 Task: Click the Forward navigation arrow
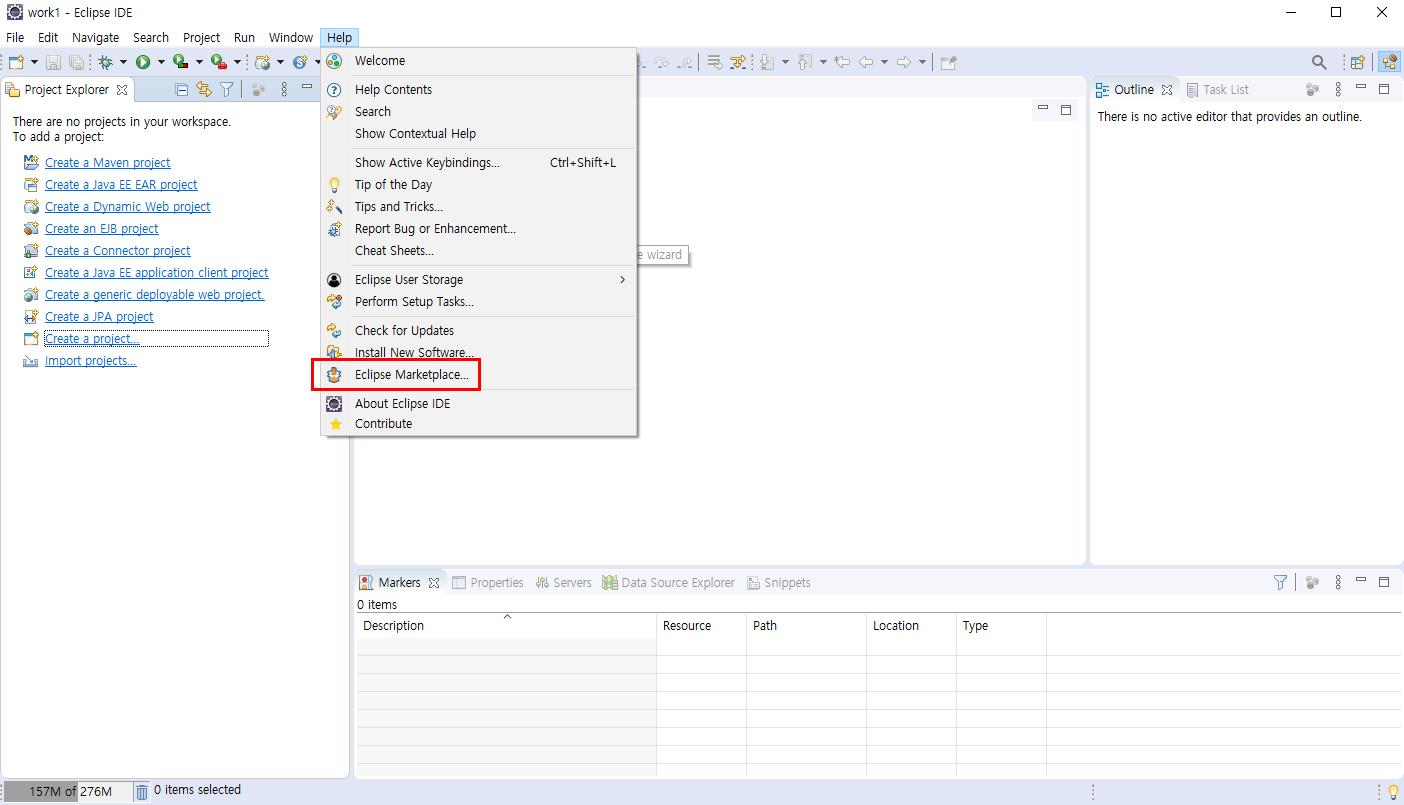click(904, 62)
